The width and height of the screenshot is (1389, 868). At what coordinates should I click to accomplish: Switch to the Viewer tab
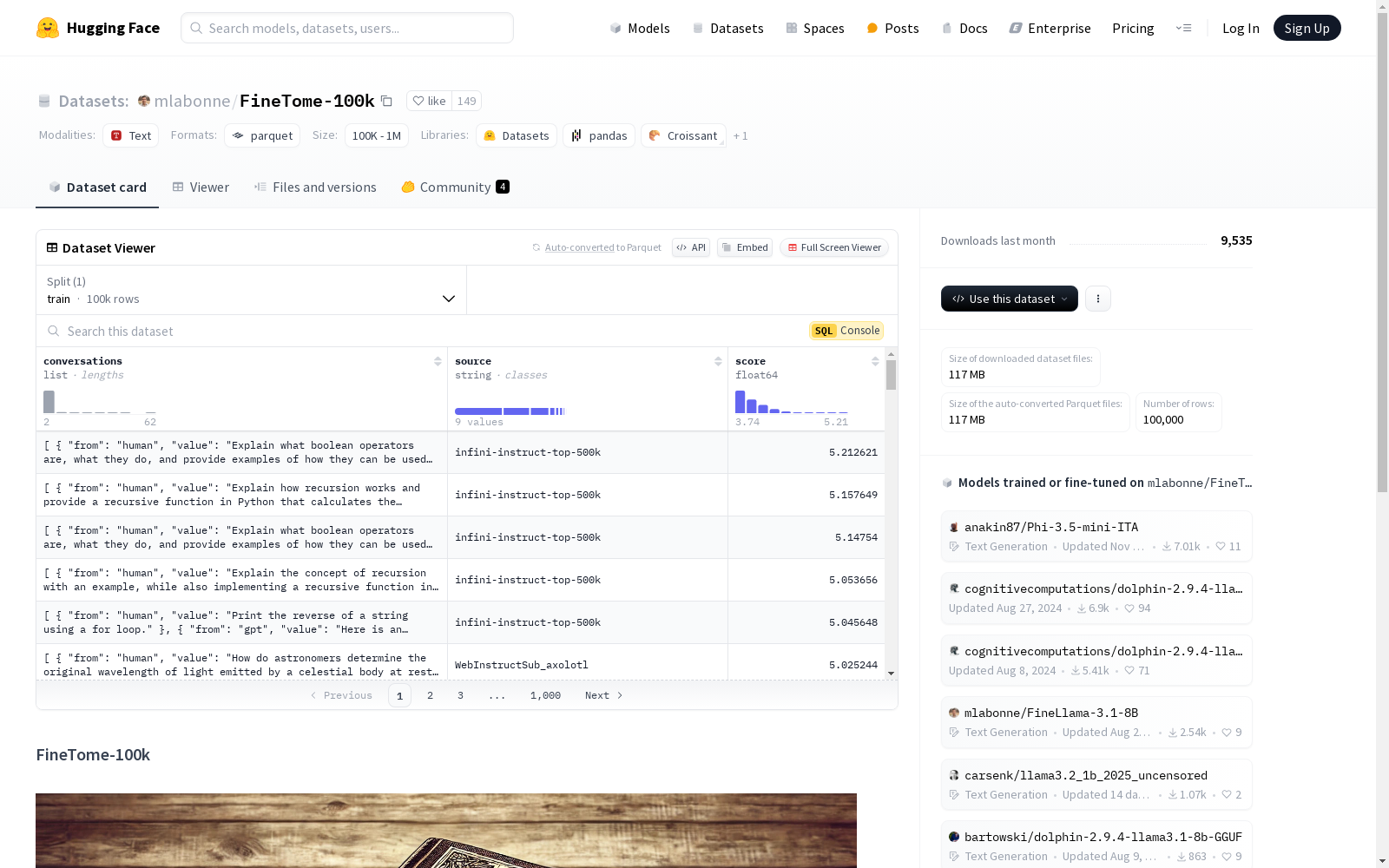point(201,187)
